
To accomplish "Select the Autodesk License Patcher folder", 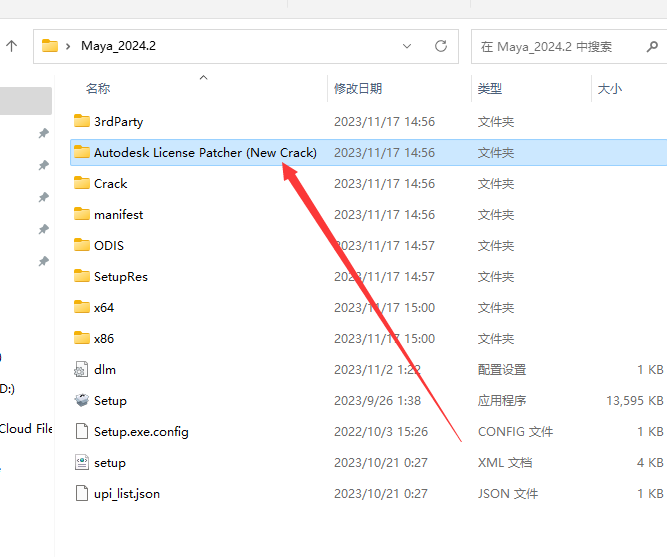I will tap(204, 153).
